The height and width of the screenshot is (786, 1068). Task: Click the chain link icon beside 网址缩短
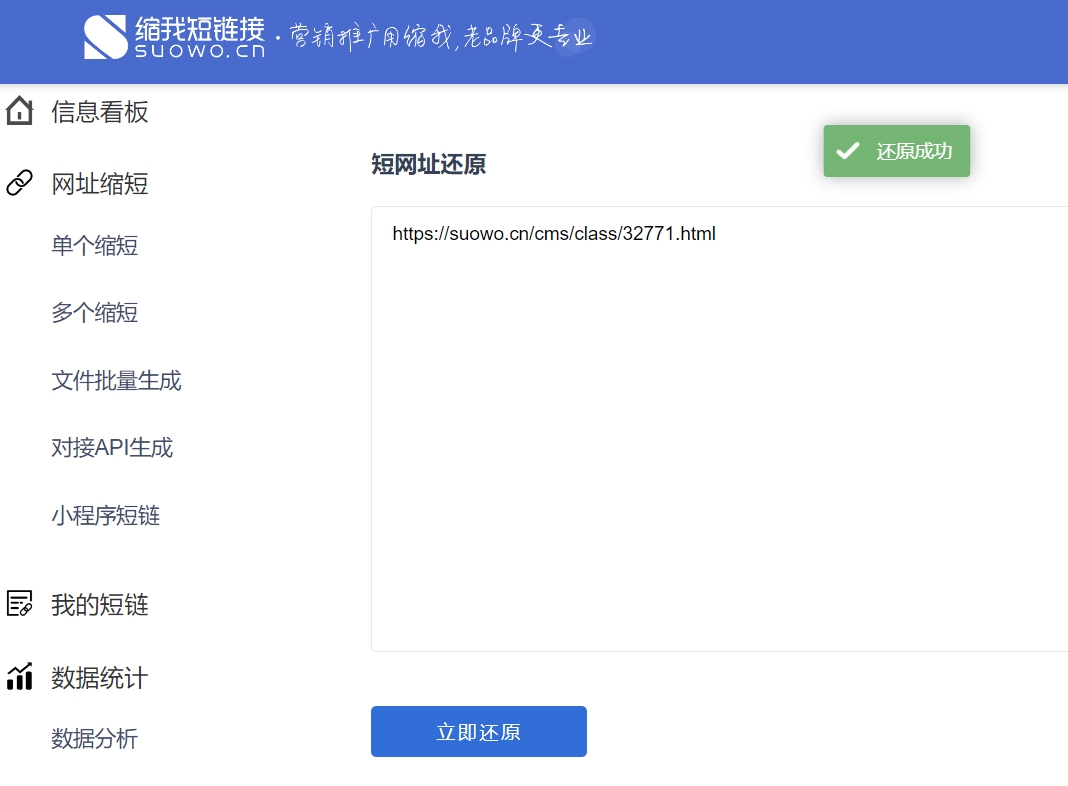(x=19, y=183)
